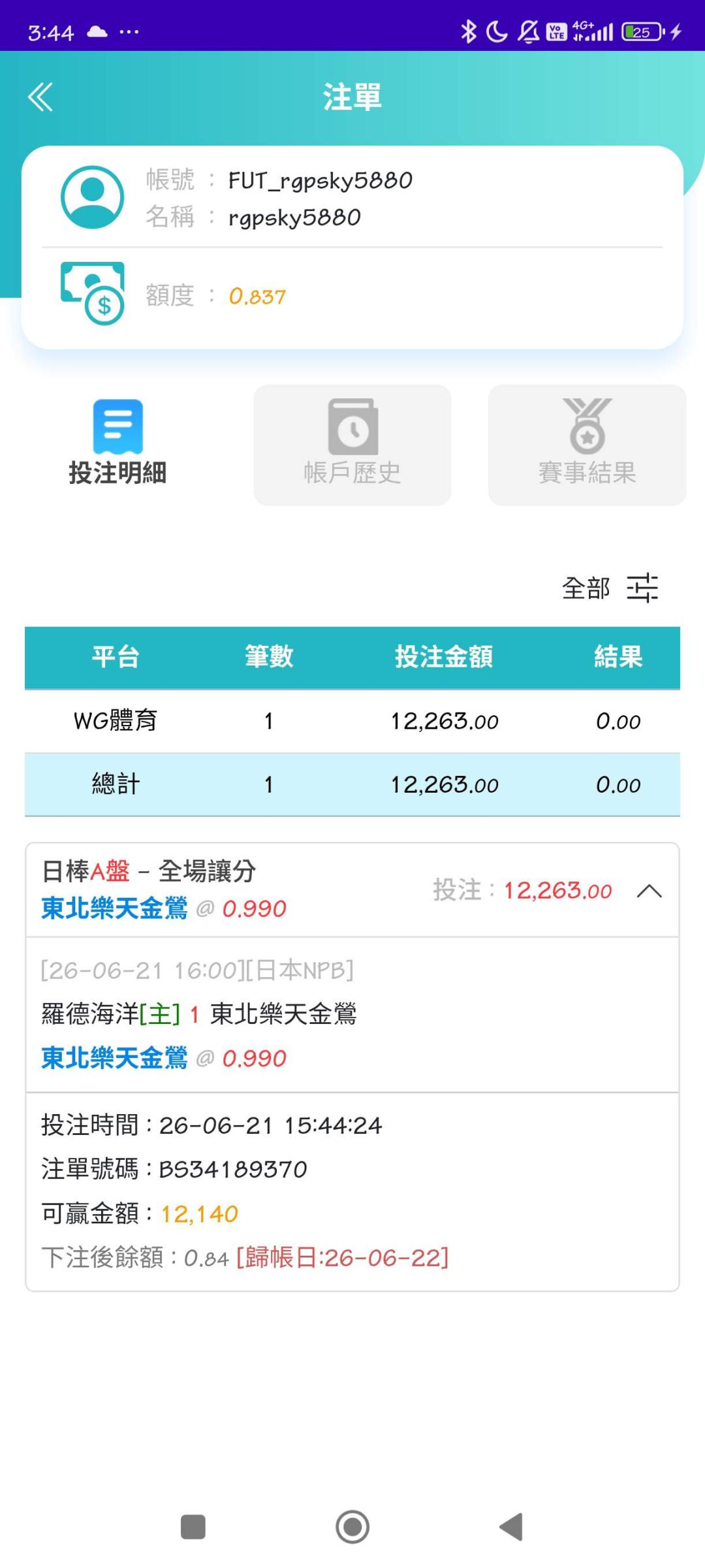705x1568 pixels.
Task: Tap the double-chevron back arrow
Action: click(40, 97)
